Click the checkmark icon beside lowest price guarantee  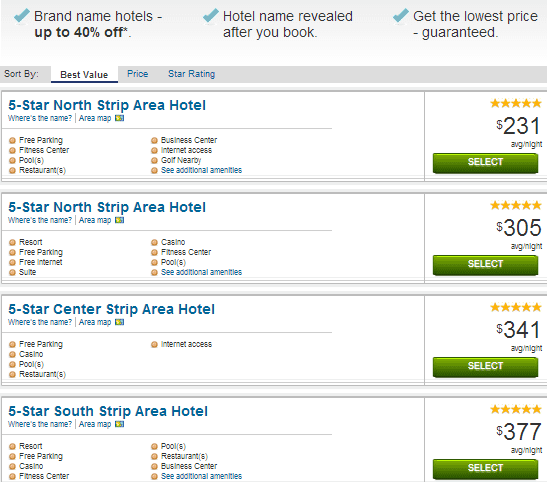400,16
